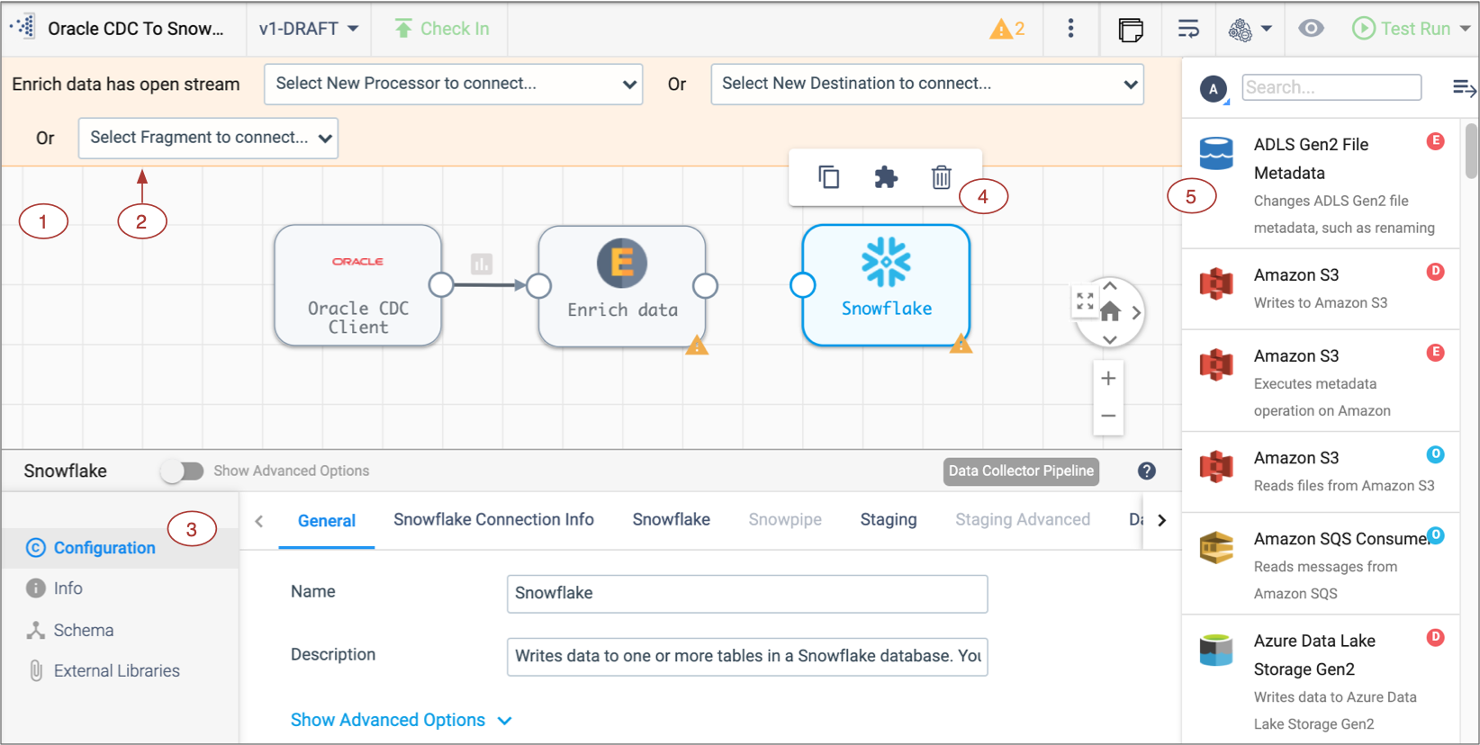The height and width of the screenshot is (745, 1480).
Task: Toggle Show Advanced Options switch
Action: pos(182,471)
